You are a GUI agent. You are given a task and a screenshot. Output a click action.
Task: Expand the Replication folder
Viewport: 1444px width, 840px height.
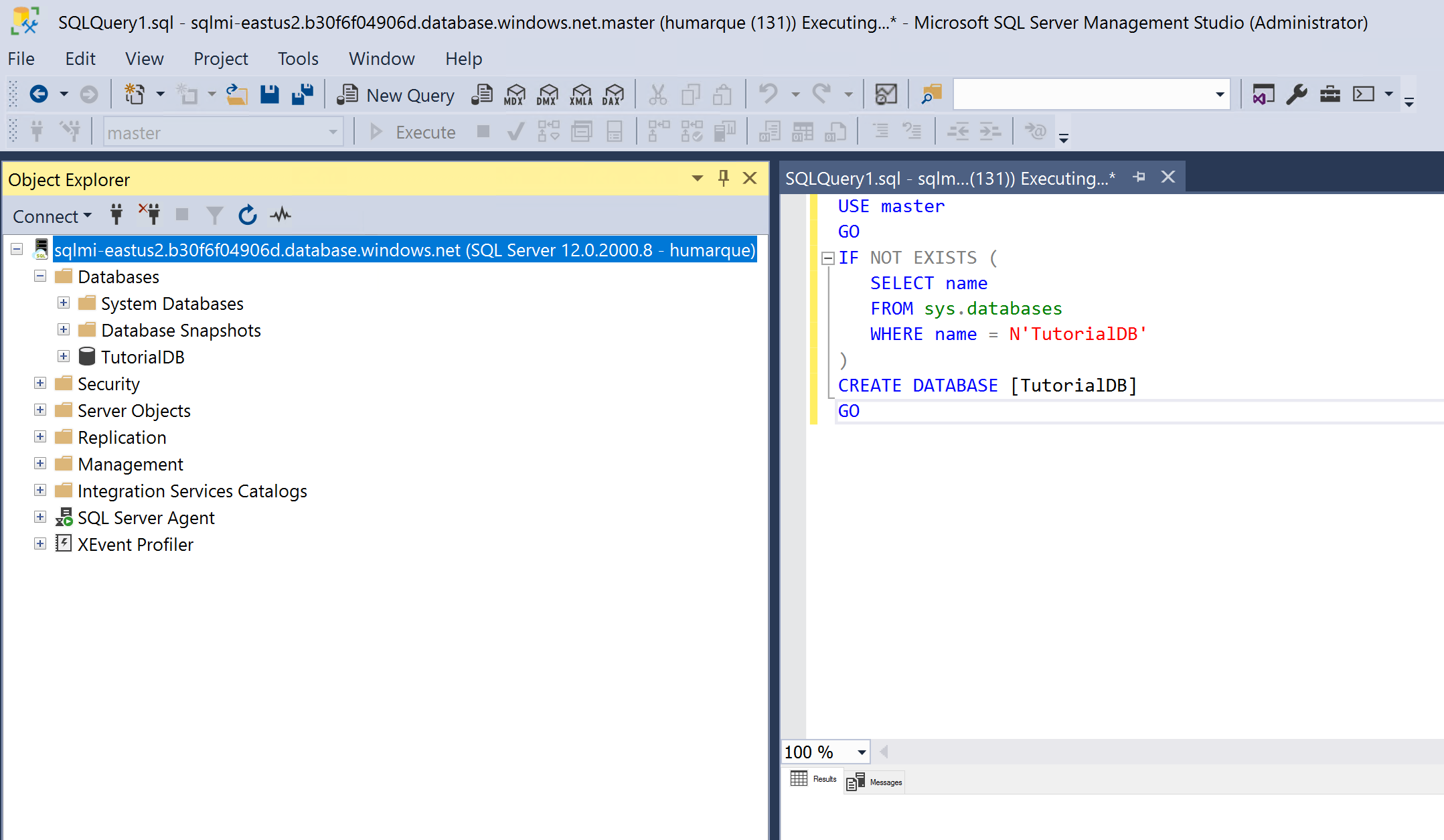tap(40, 437)
